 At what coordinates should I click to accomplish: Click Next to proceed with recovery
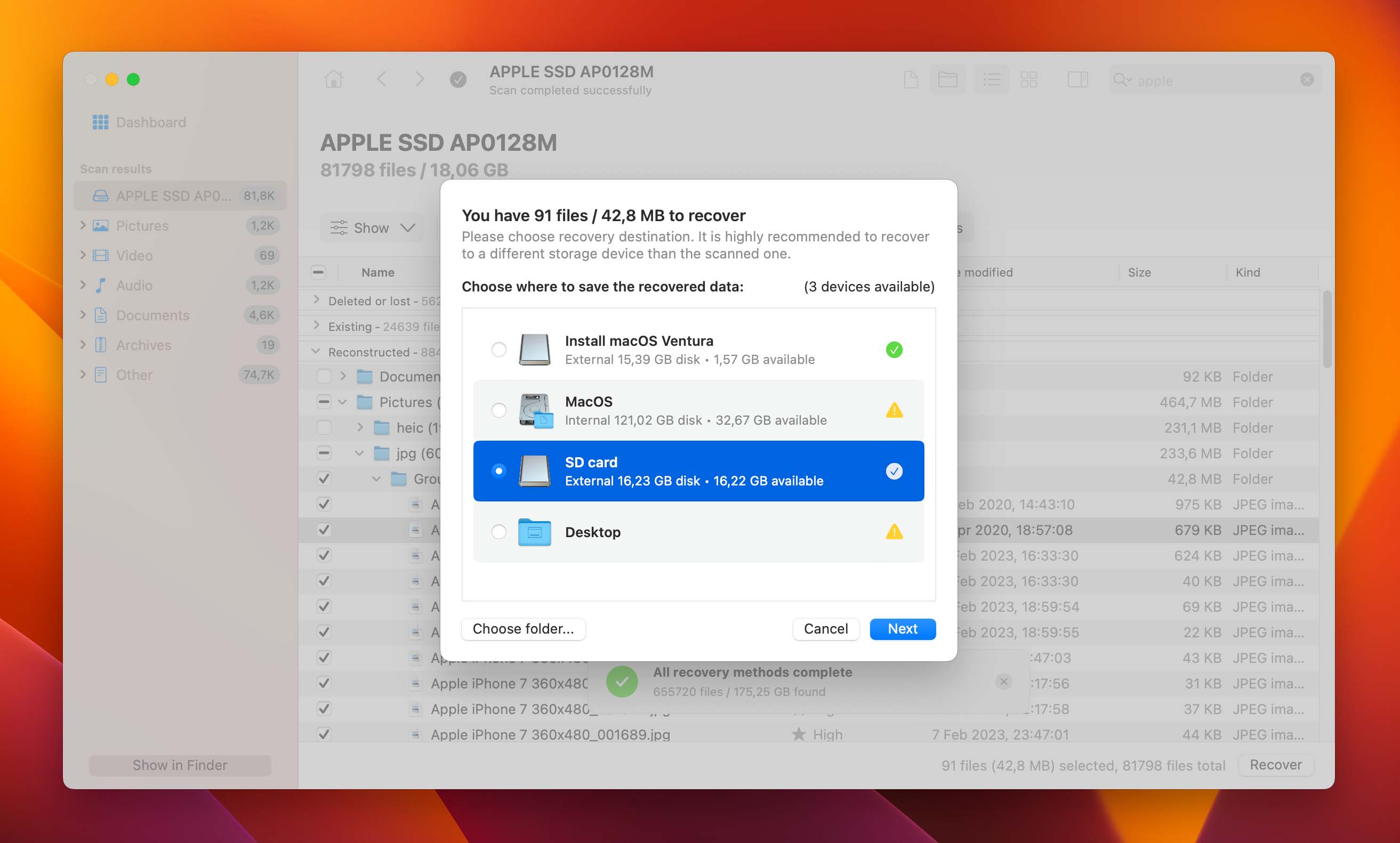[902, 629]
